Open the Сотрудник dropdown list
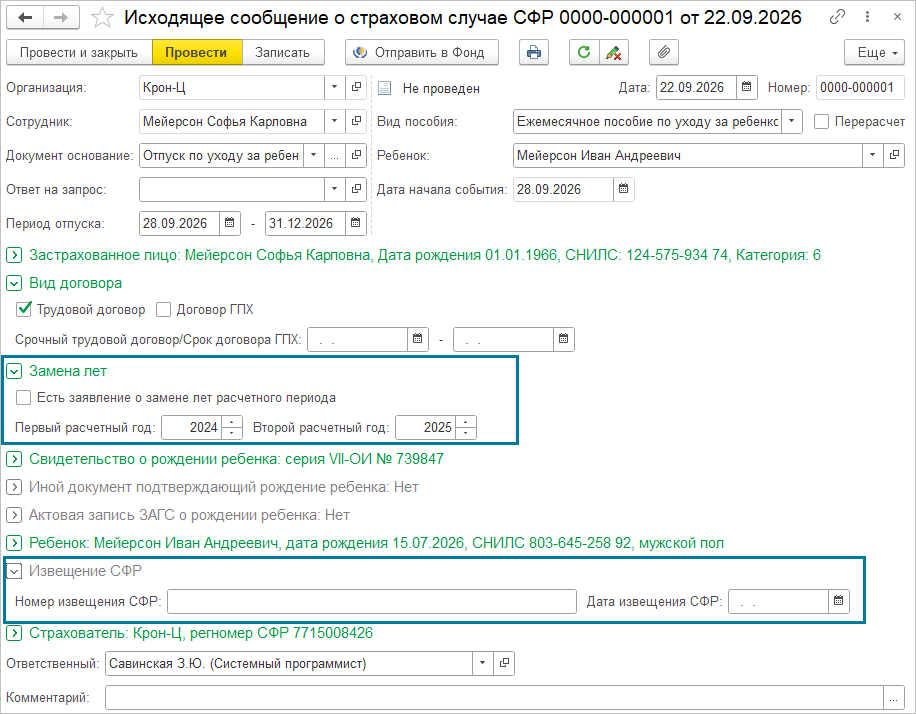 (334, 122)
